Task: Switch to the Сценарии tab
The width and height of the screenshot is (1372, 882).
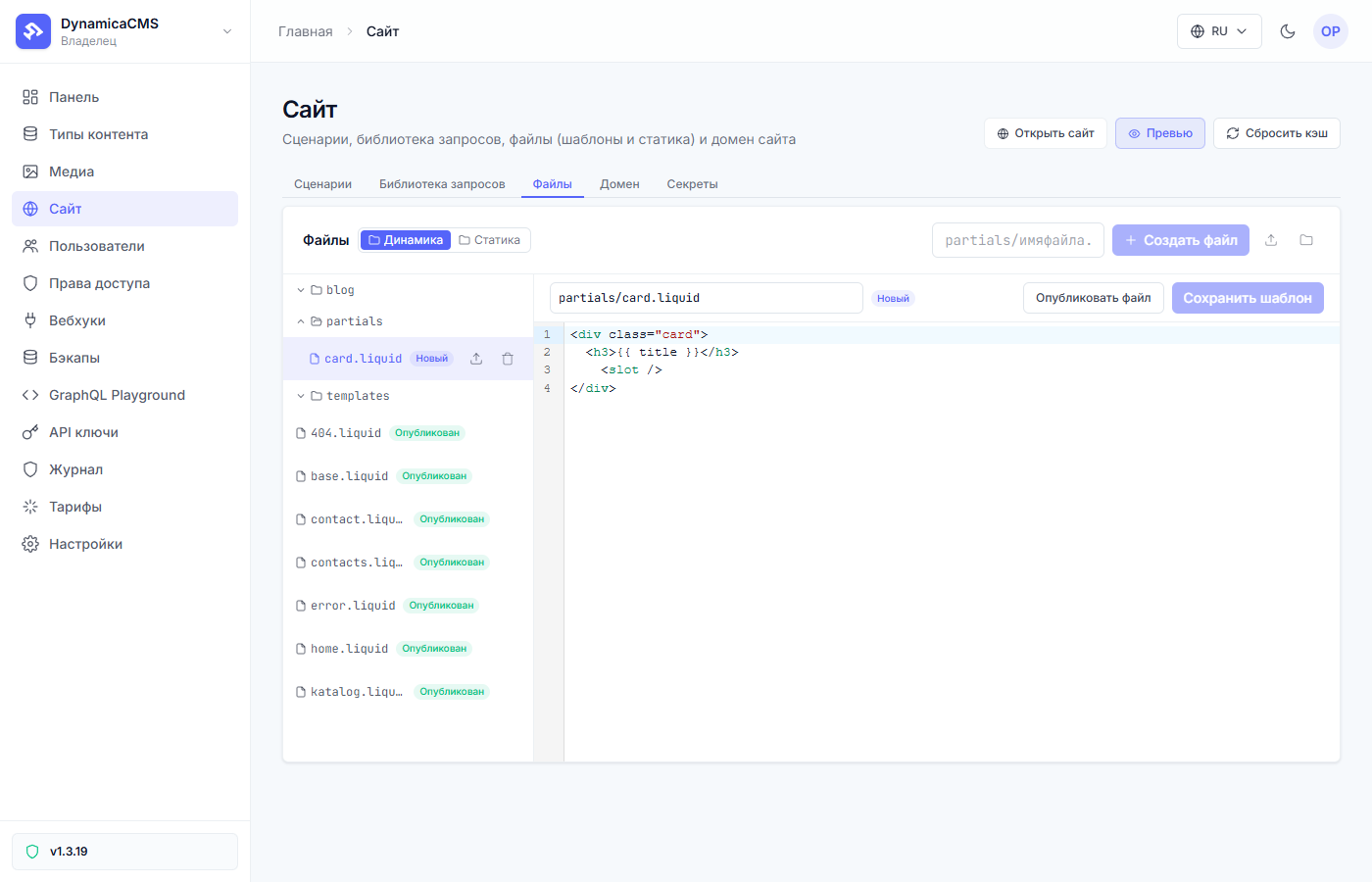Action: point(322,184)
